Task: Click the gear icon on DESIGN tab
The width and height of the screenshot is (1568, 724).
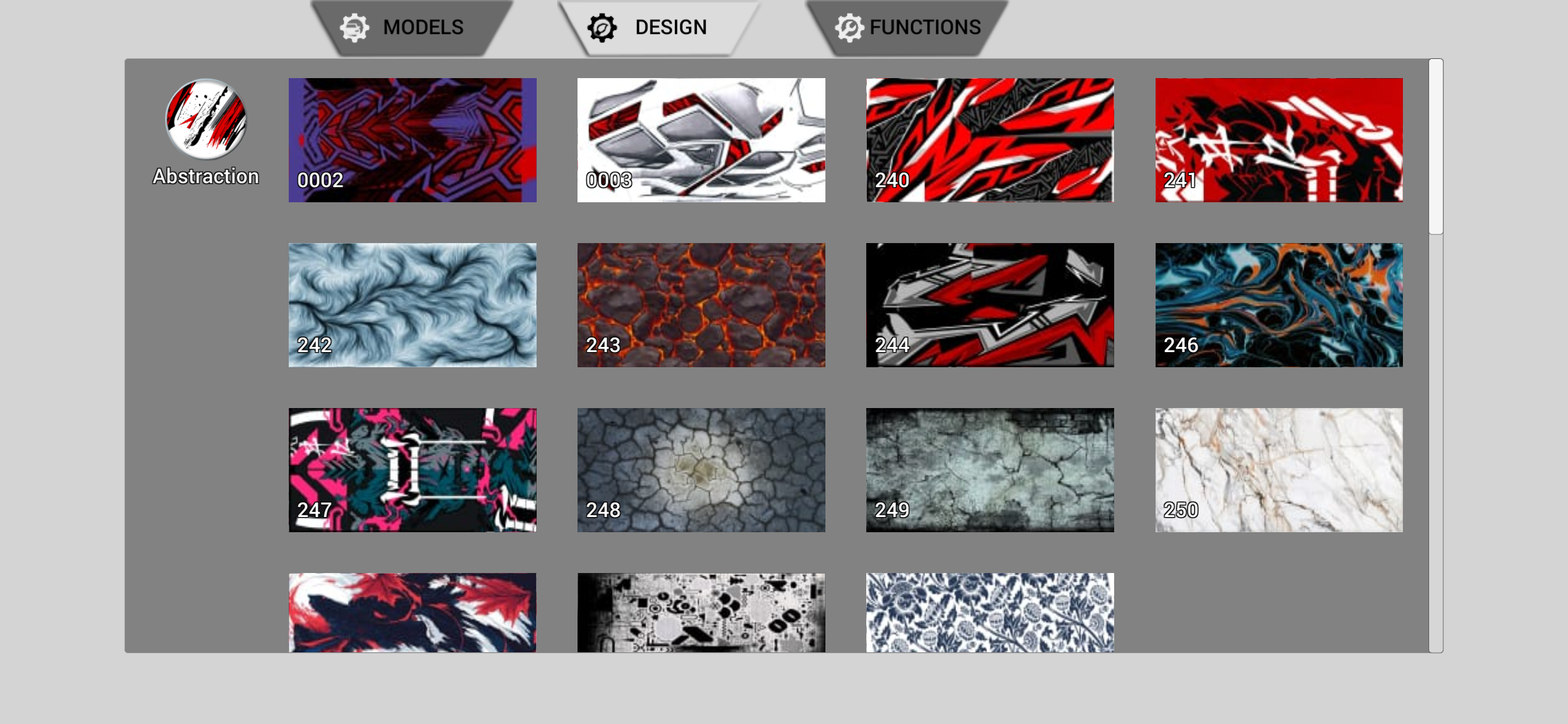Action: (x=601, y=27)
